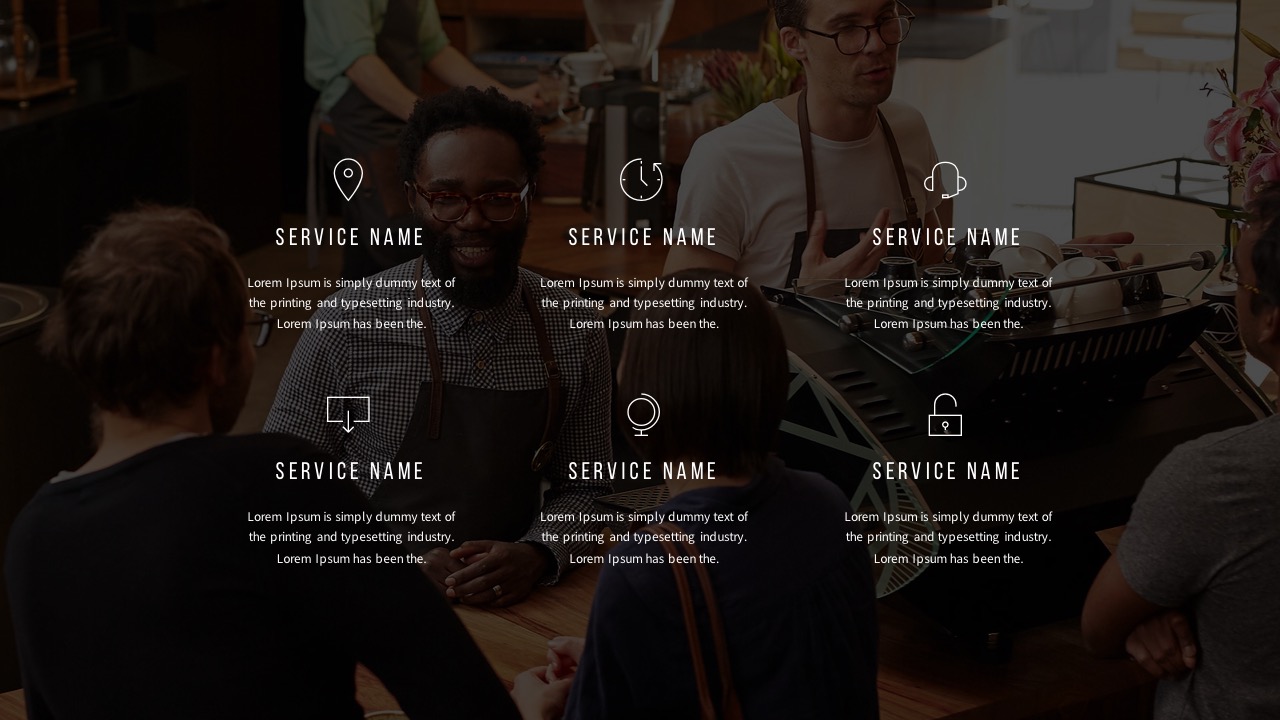Click the globe icon

coord(642,414)
